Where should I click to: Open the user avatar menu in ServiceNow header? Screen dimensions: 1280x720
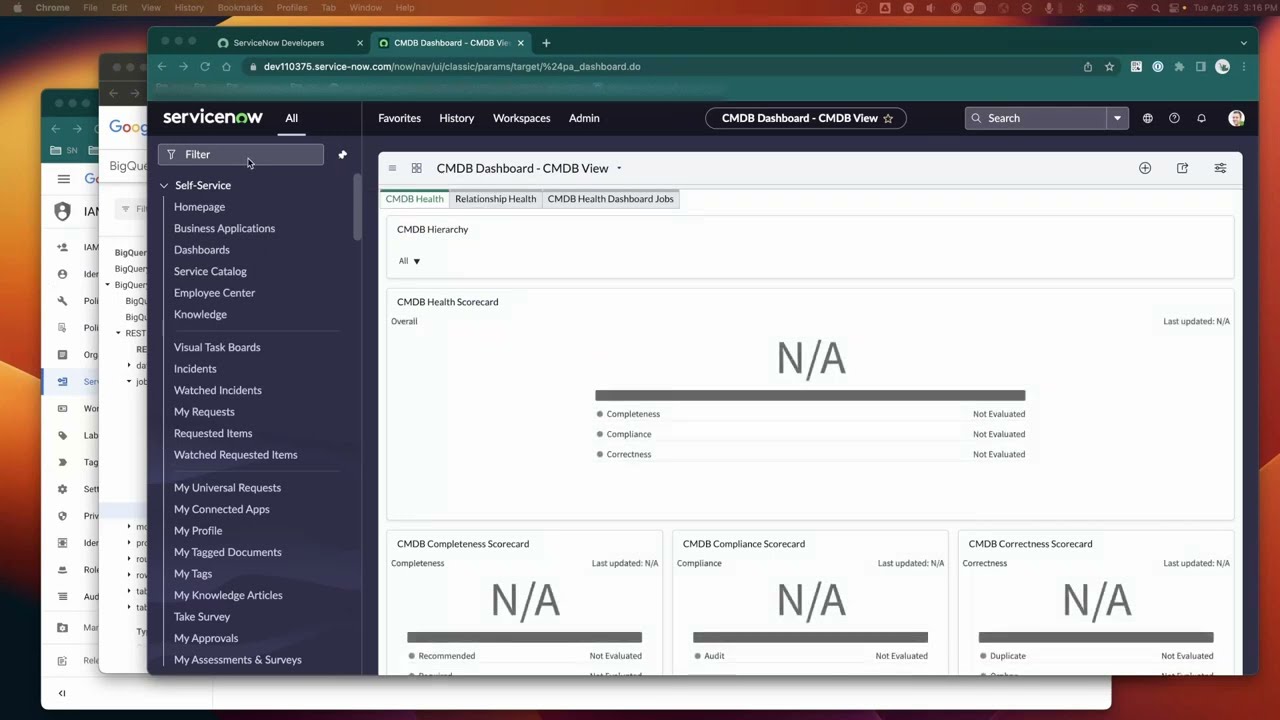click(x=1236, y=118)
